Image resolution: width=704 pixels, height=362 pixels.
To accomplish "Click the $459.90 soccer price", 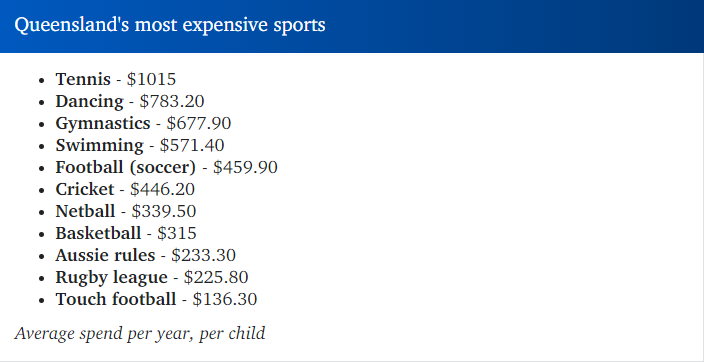I will tap(245, 168).
